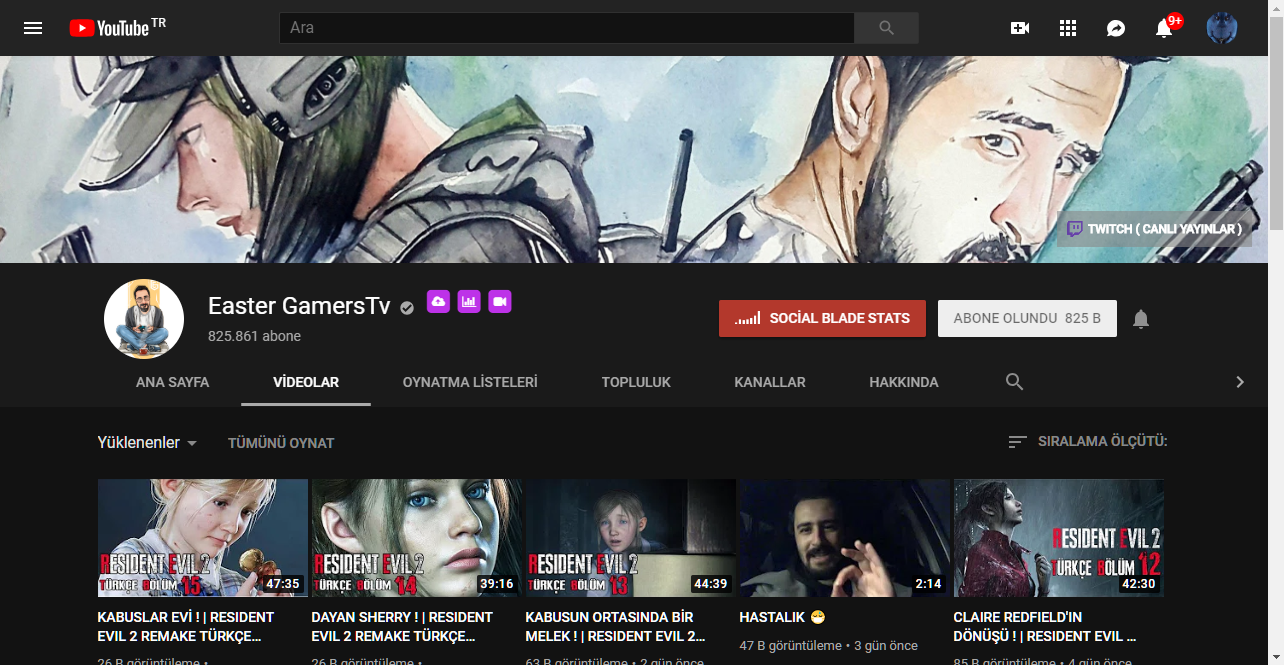The height and width of the screenshot is (665, 1284).
Task: Switch to the Ana Sayfa tab
Action: click(x=173, y=382)
